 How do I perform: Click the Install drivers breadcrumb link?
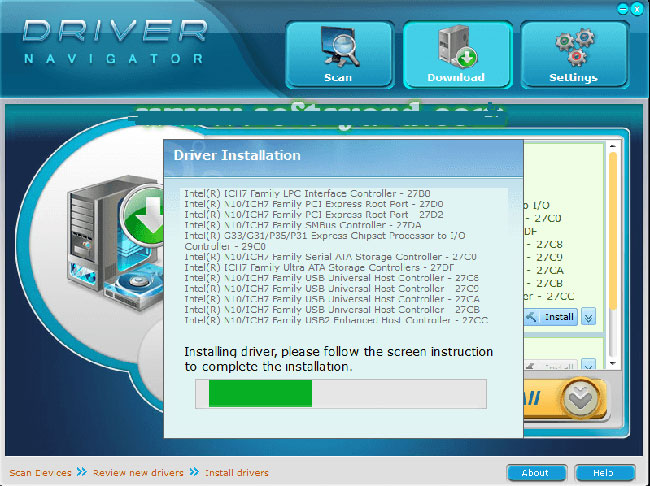[x=237, y=473]
